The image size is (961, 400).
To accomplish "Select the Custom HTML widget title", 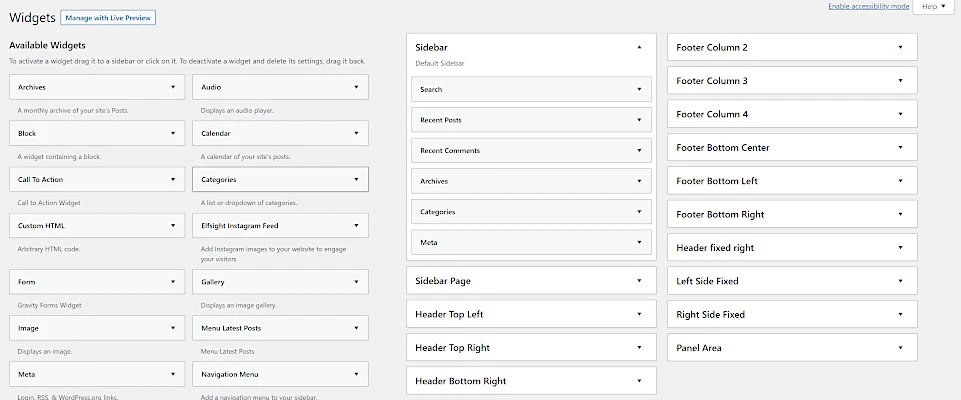I will pyautogui.click(x=41, y=225).
